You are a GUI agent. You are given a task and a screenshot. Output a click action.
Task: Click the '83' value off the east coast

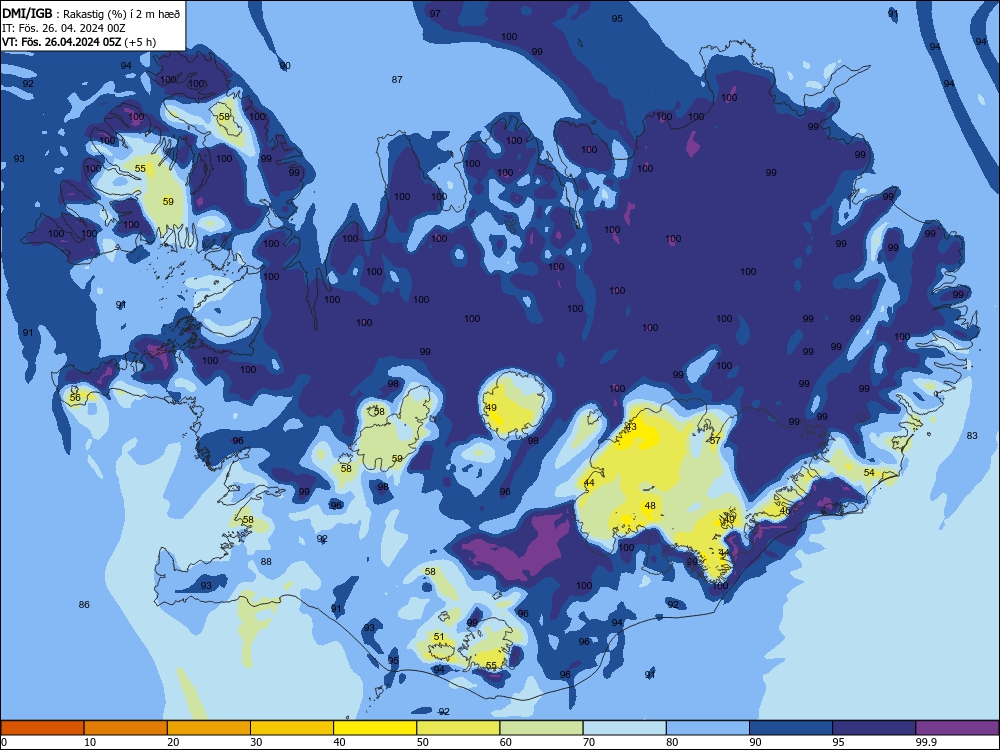972,436
